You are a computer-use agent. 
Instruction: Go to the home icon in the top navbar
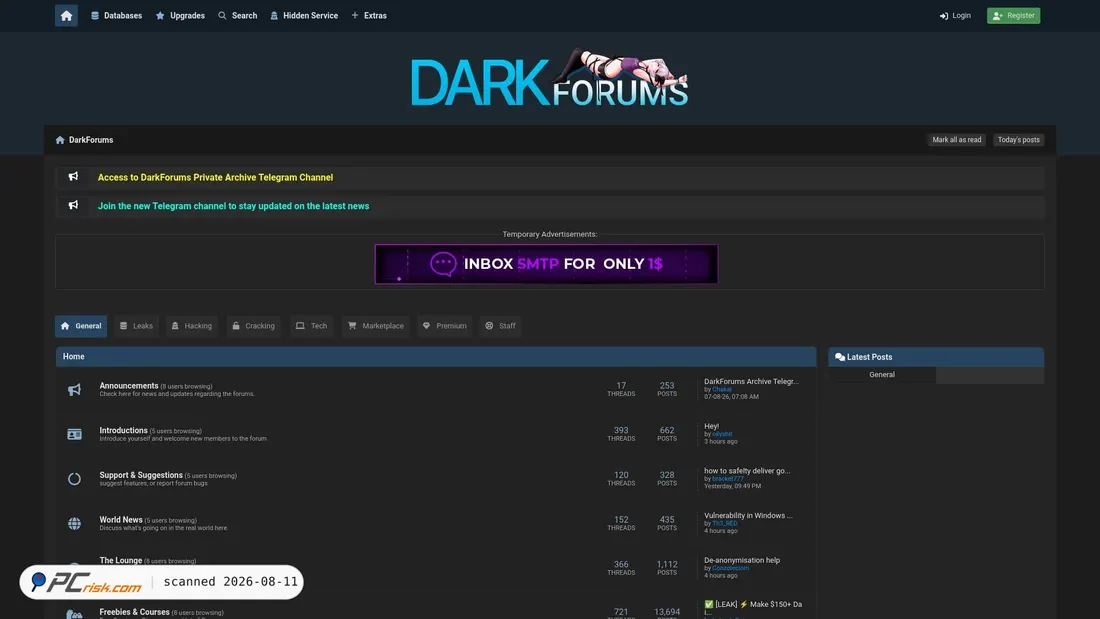click(66, 15)
